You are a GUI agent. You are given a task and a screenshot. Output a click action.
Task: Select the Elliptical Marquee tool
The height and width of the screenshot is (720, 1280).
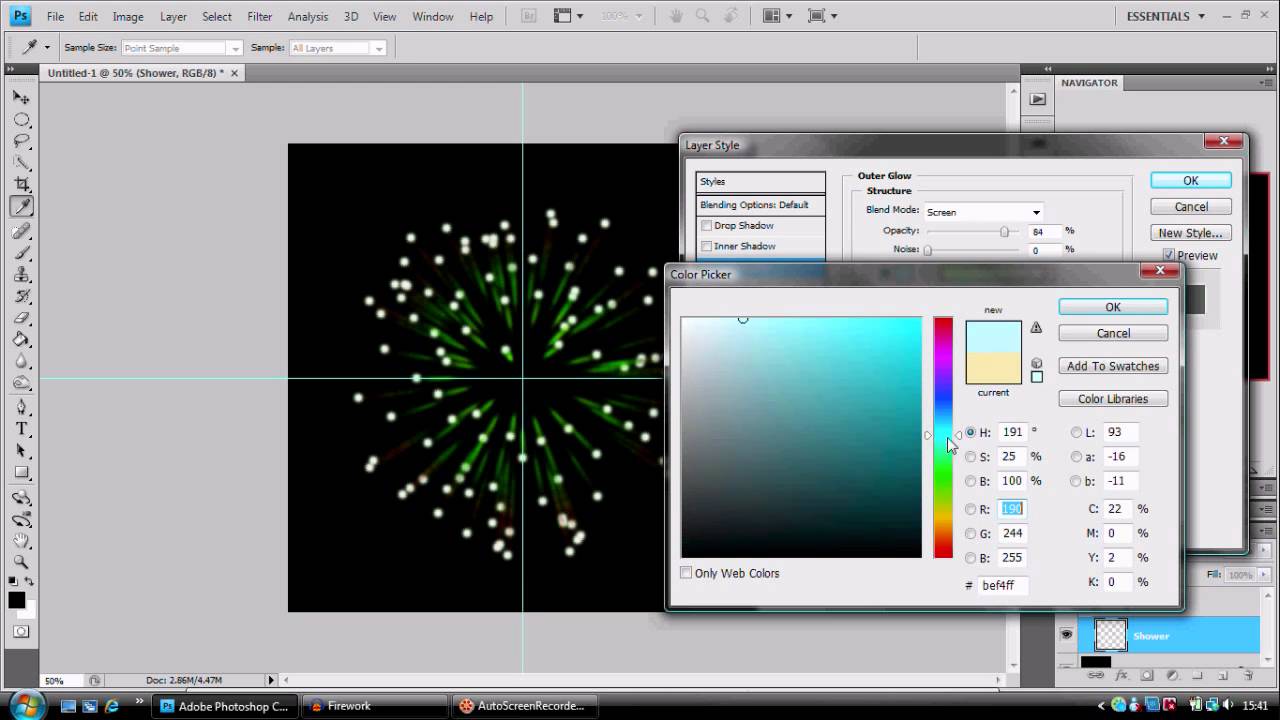pyautogui.click(x=21, y=120)
